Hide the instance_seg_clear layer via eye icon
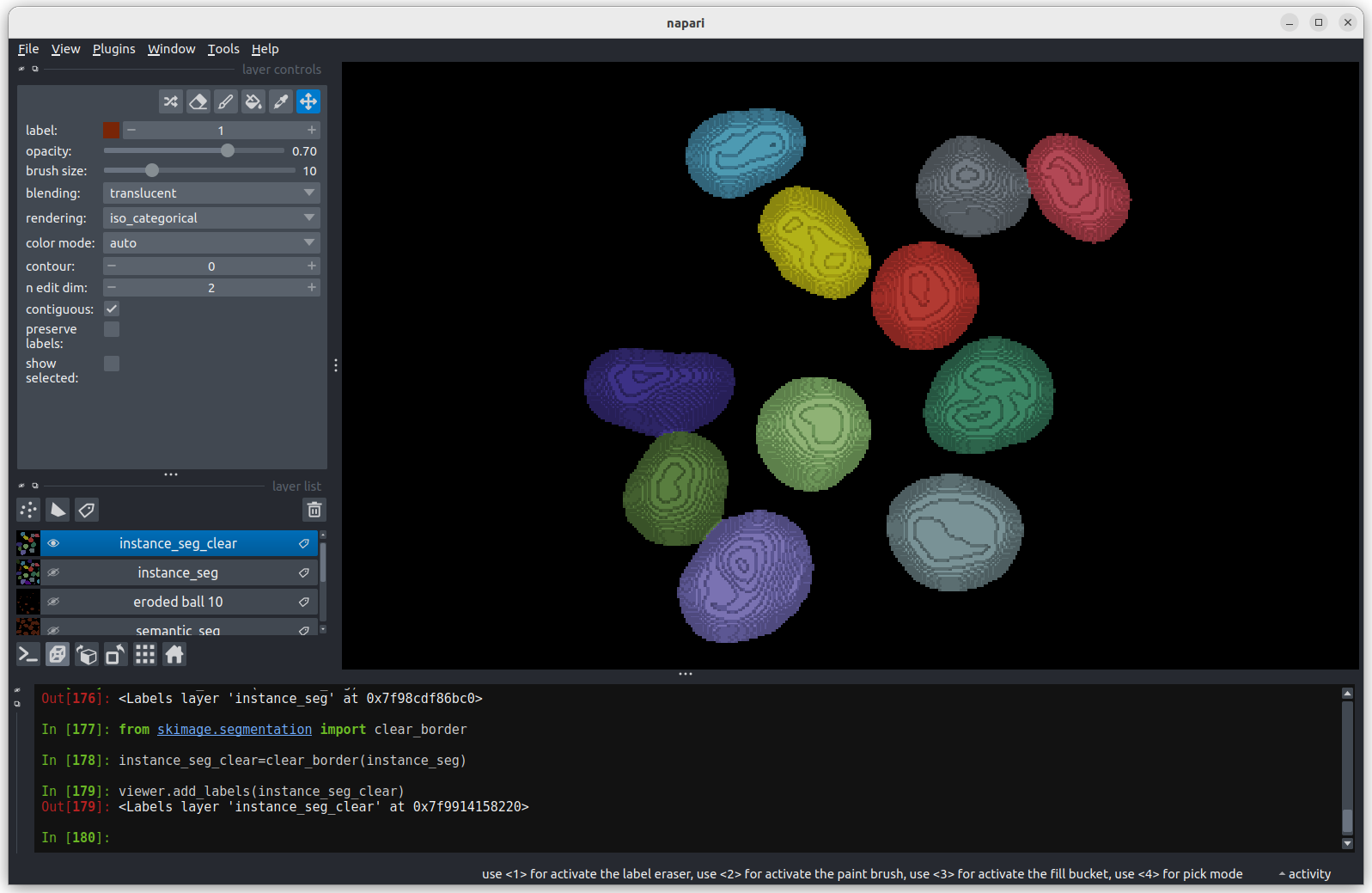The image size is (1372, 893). click(53, 543)
